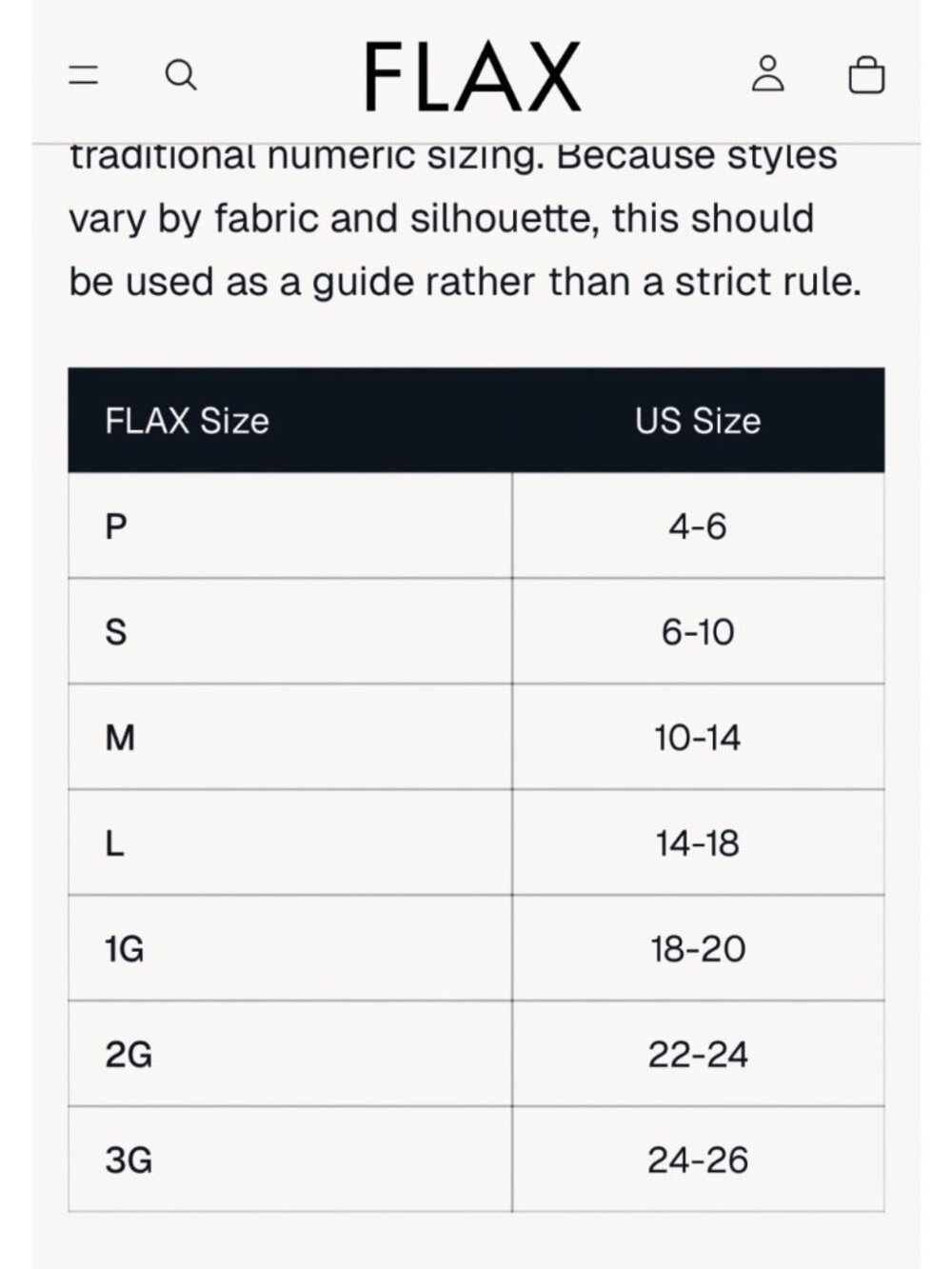Click the P size row label
952x1269 pixels.
coord(116,525)
